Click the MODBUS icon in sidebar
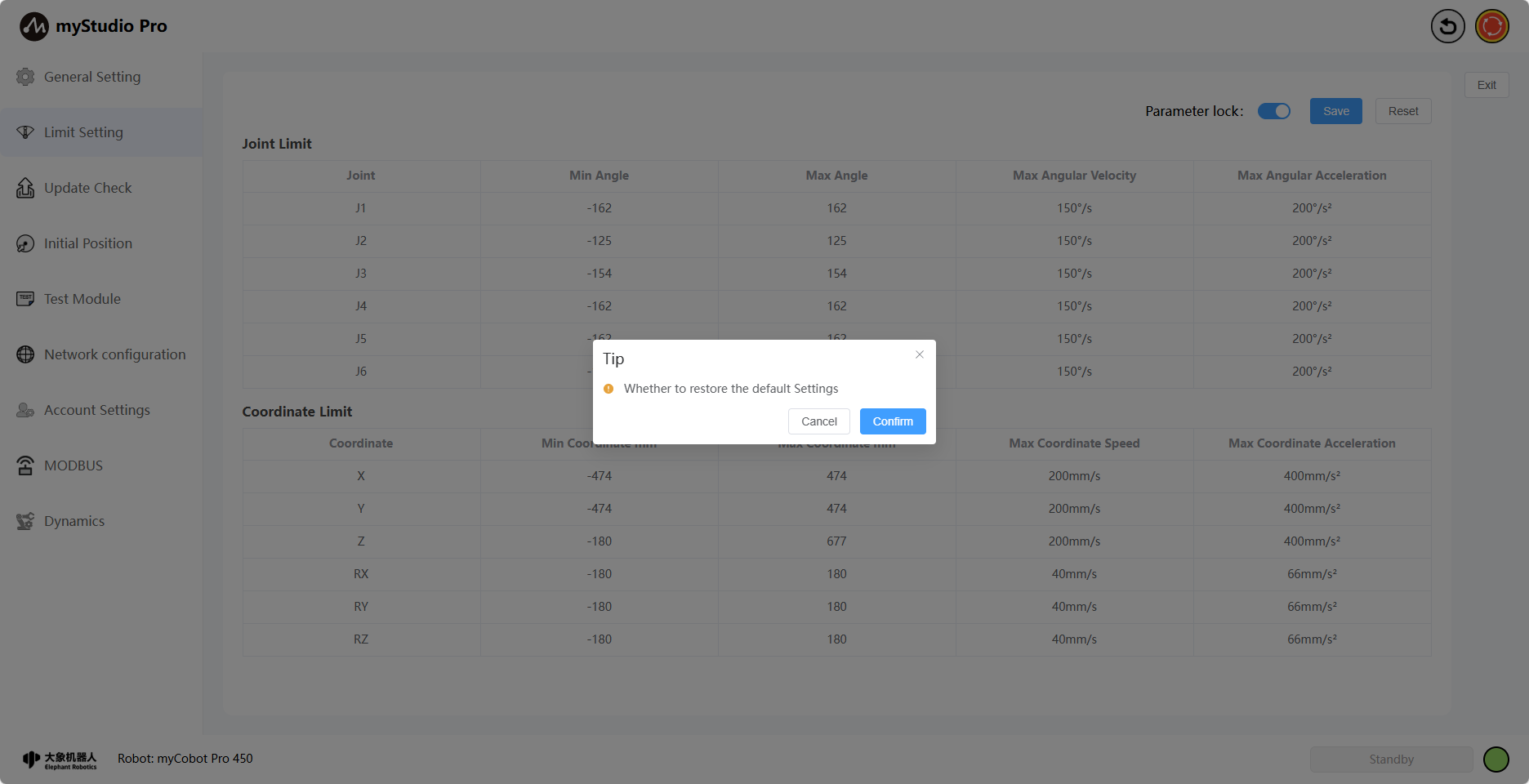The width and height of the screenshot is (1529, 784). point(25,465)
